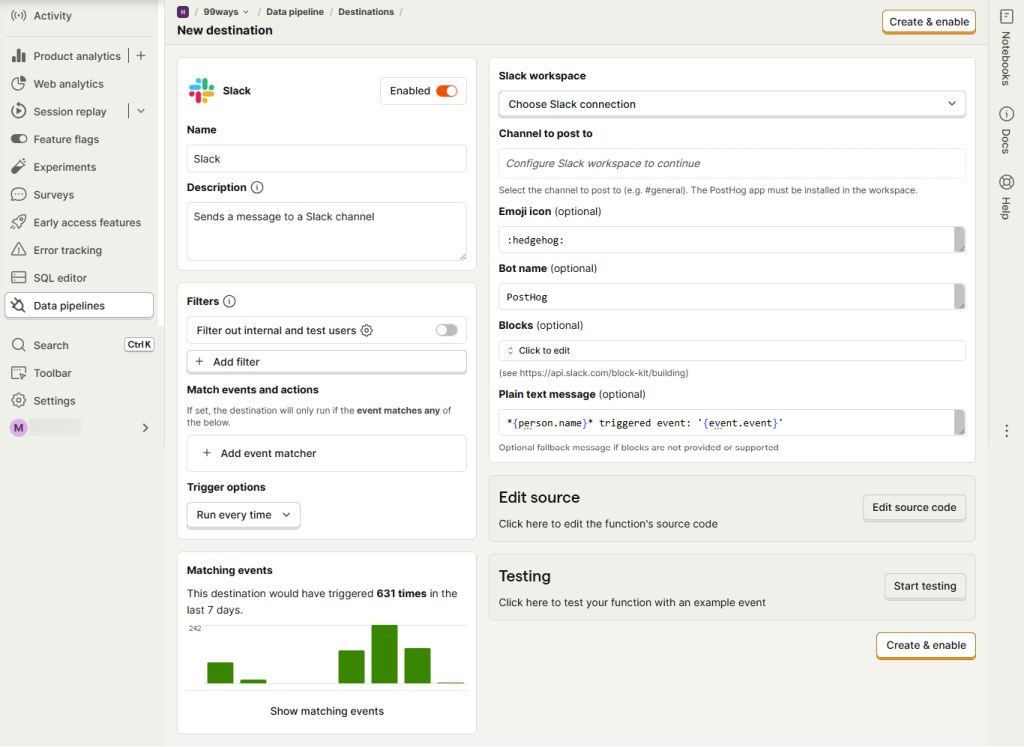Open the Choose Slack connection dropdown
The width and height of the screenshot is (1024, 747).
pyautogui.click(x=731, y=104)
